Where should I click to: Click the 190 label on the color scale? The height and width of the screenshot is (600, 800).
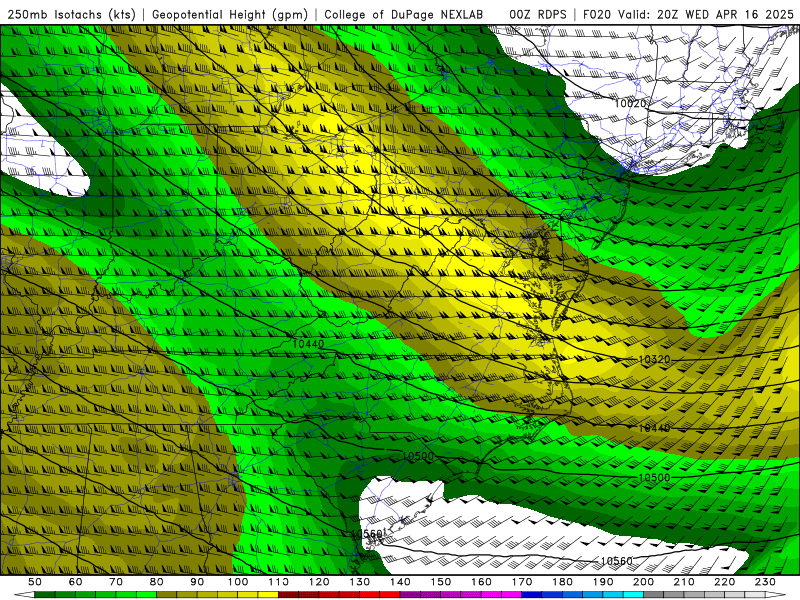[x=603, y=582]
